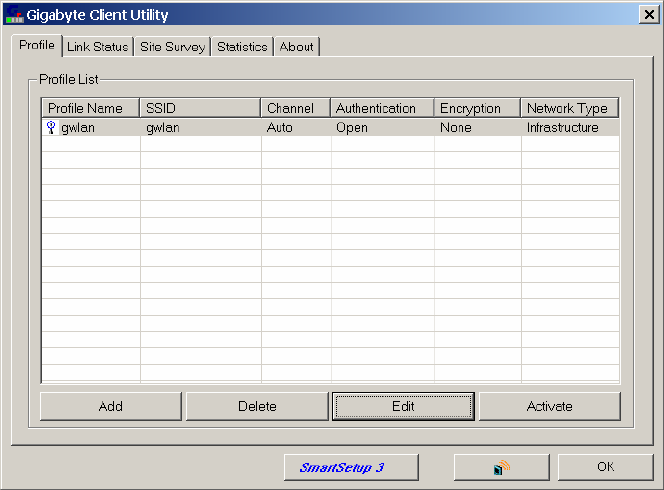Click the None encryption value
Screen dimensions: 664x490
456,127
